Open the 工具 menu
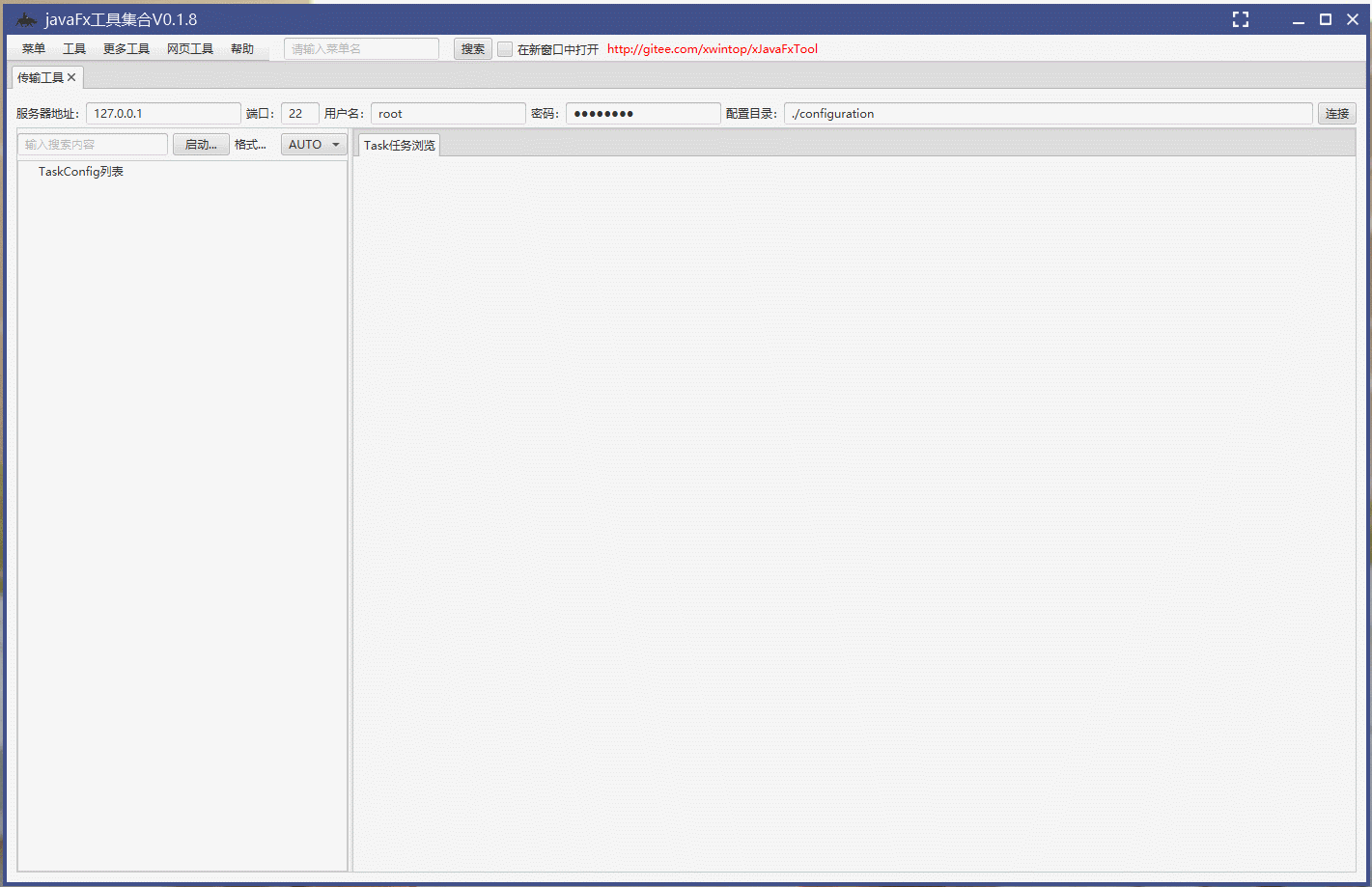The image size is (1372, 887). click(x=74, y=49)
